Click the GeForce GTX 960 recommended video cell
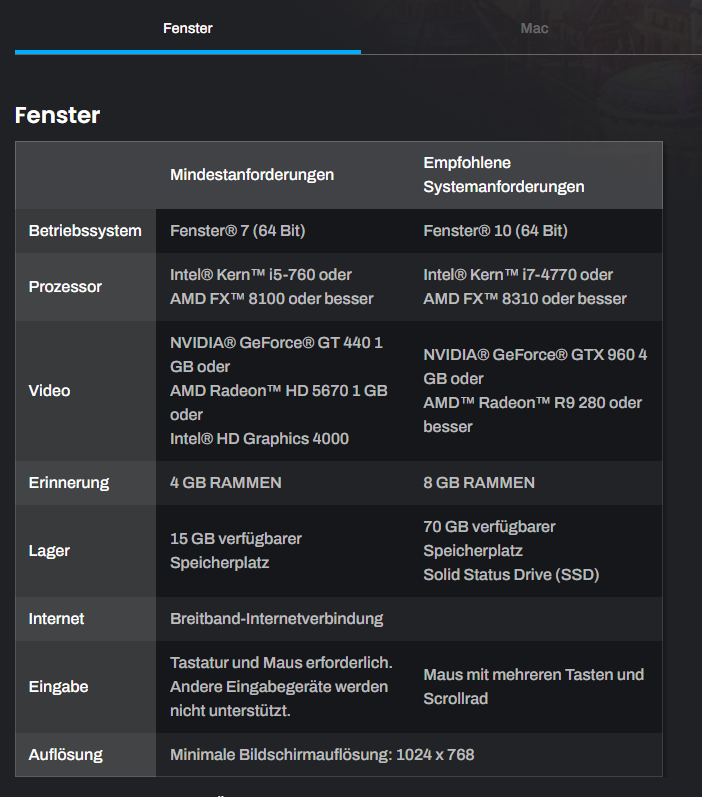702x797 pixels. (535, 391)
